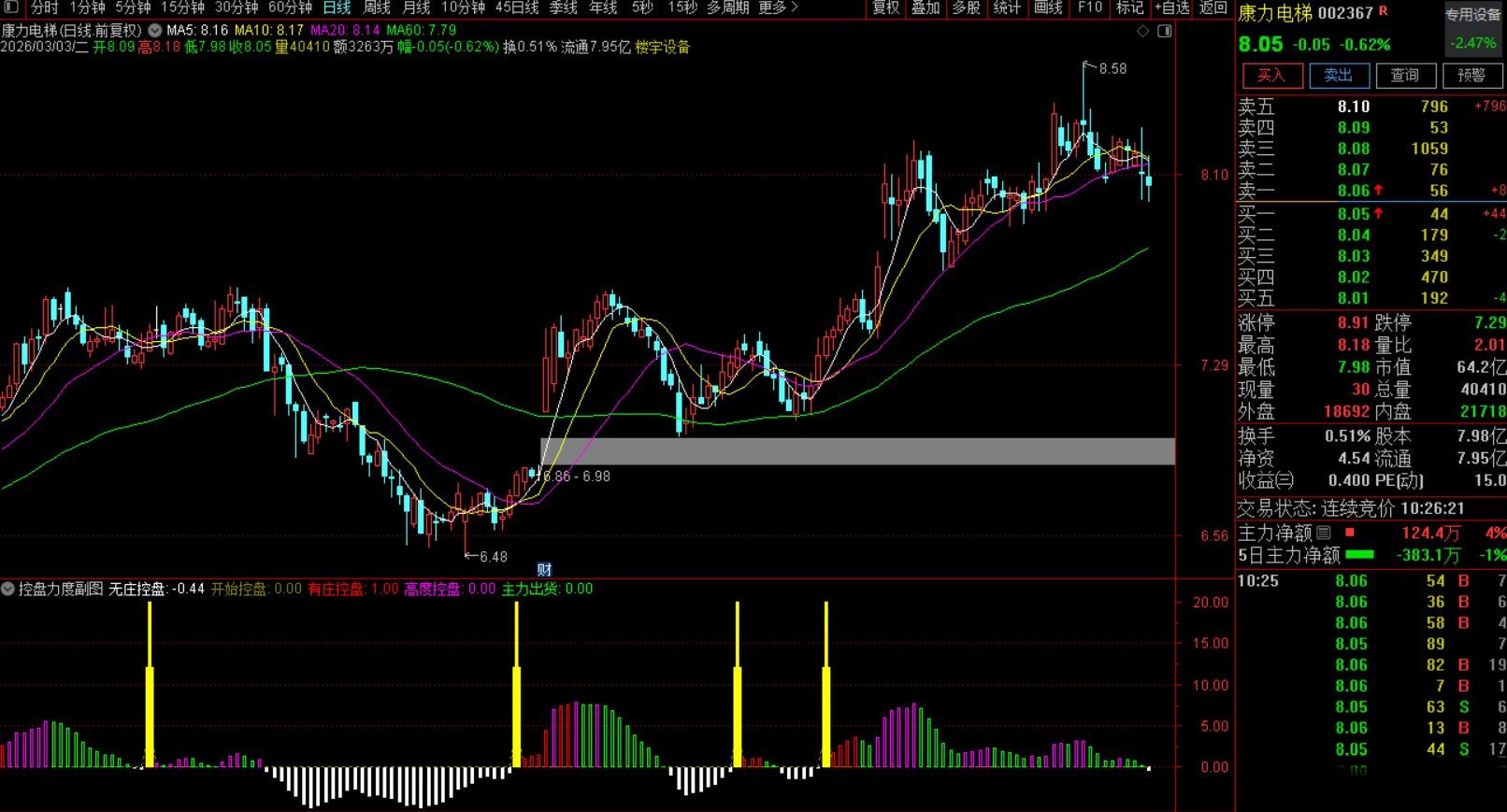This screenshot has height=812, width=1507.
Task: Click the 专用设备 sector box
Action: tap(1472, 15)
